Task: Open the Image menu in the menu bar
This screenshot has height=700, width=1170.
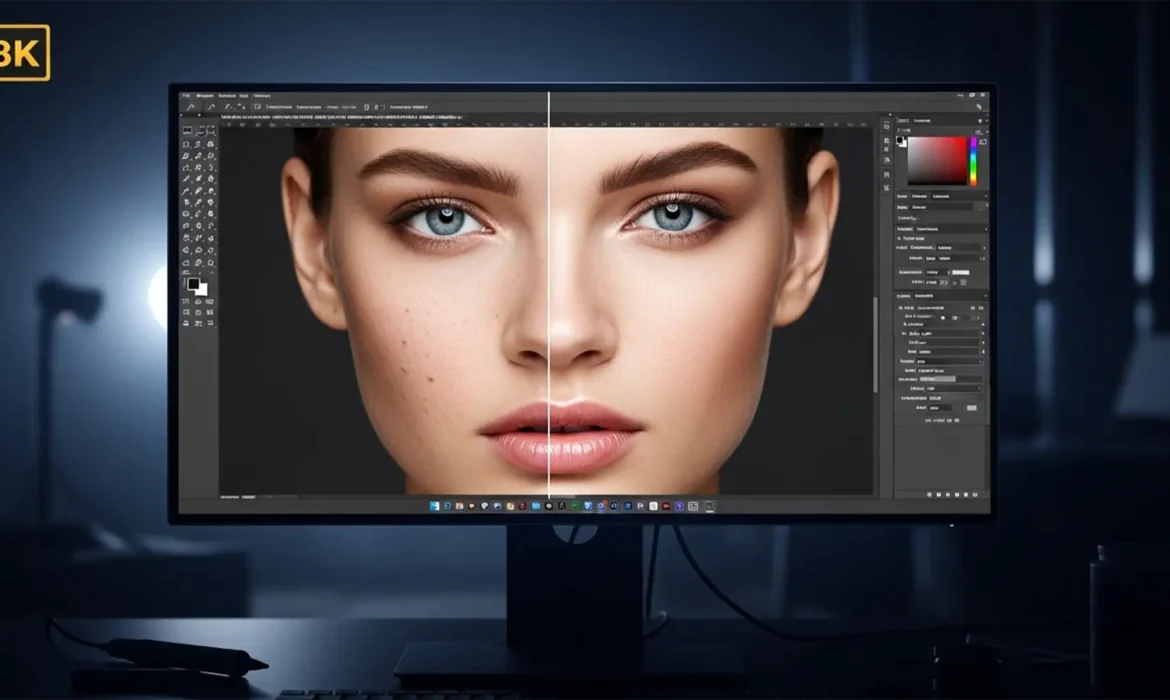Action: click(x=226, y=96)
